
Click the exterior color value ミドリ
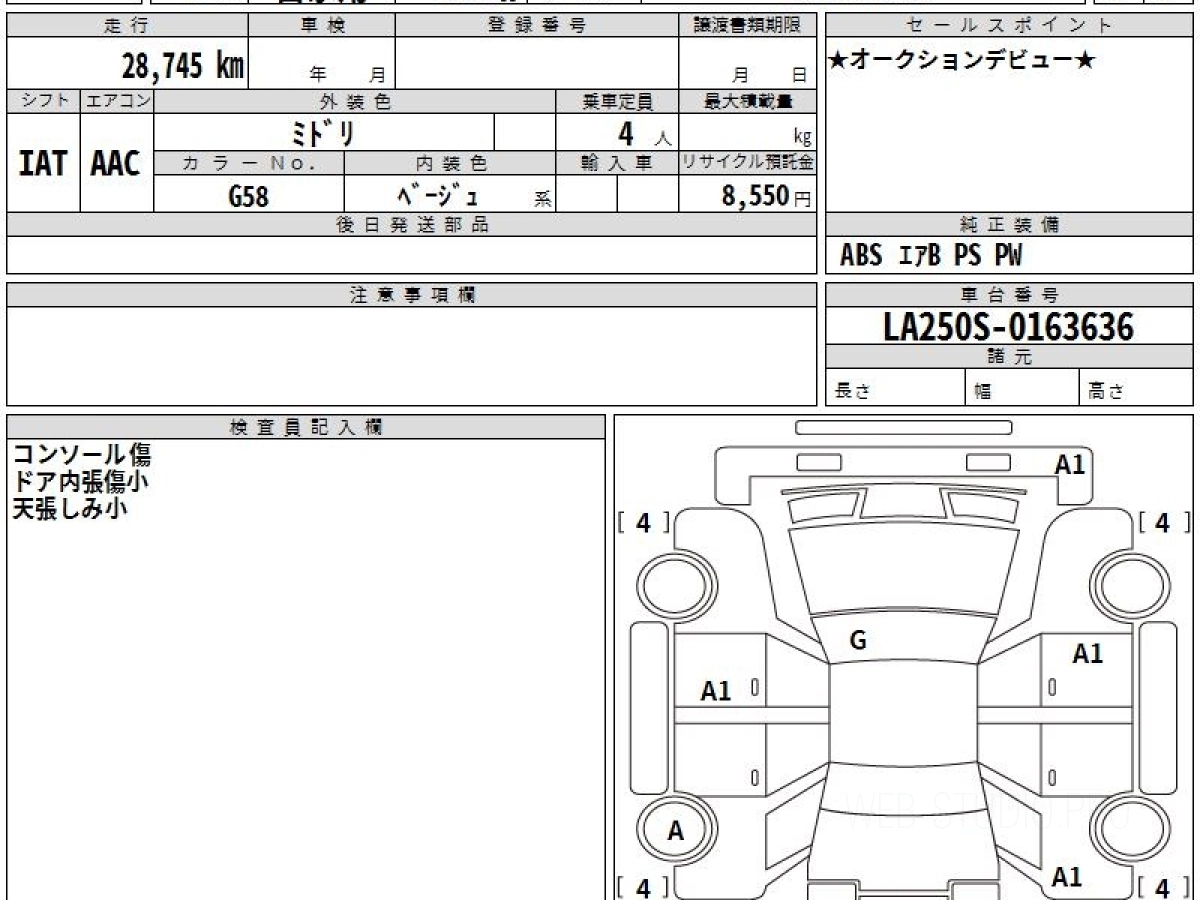click(x=323, y=132)
